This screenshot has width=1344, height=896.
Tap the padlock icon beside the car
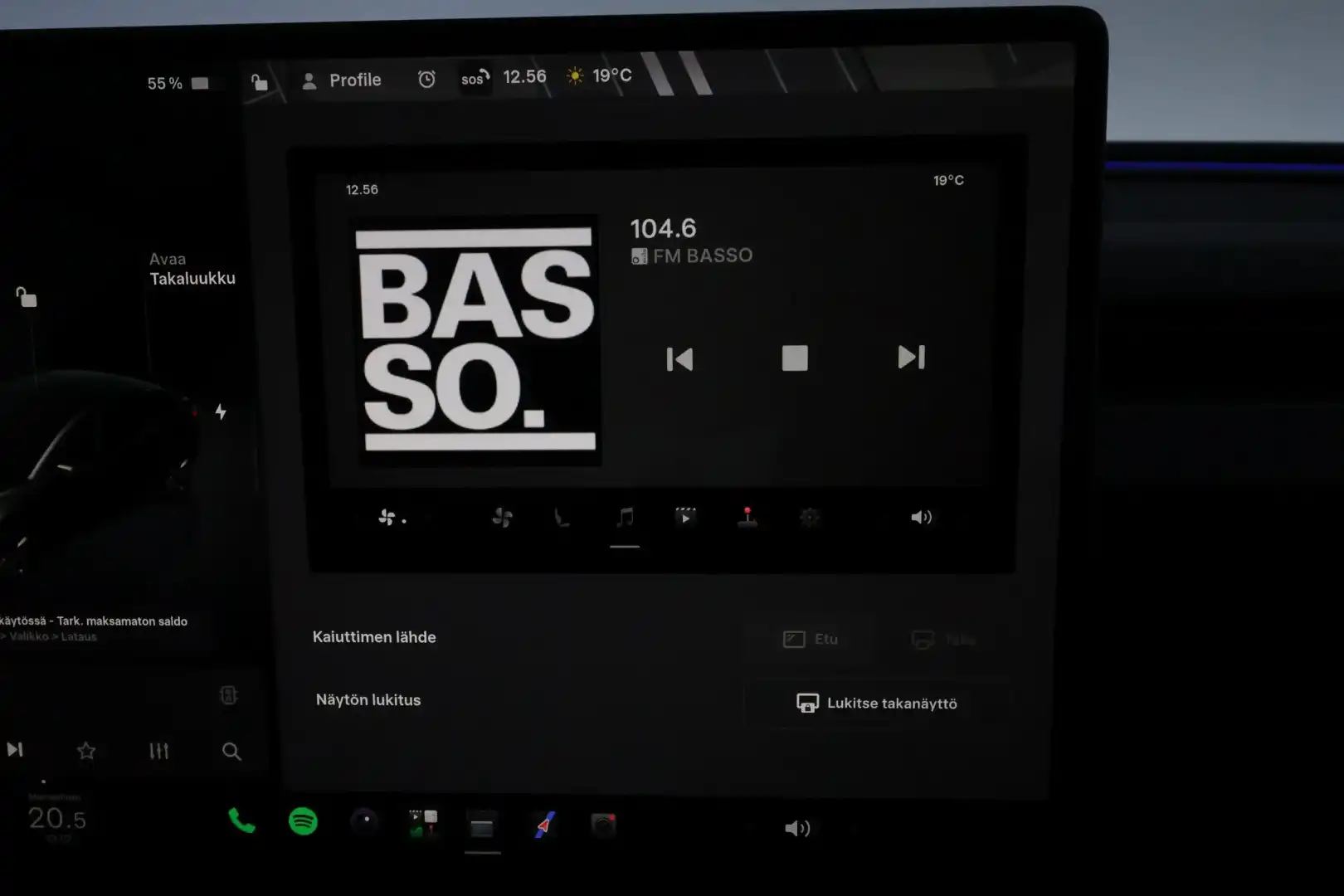click(x=27, y=296)
